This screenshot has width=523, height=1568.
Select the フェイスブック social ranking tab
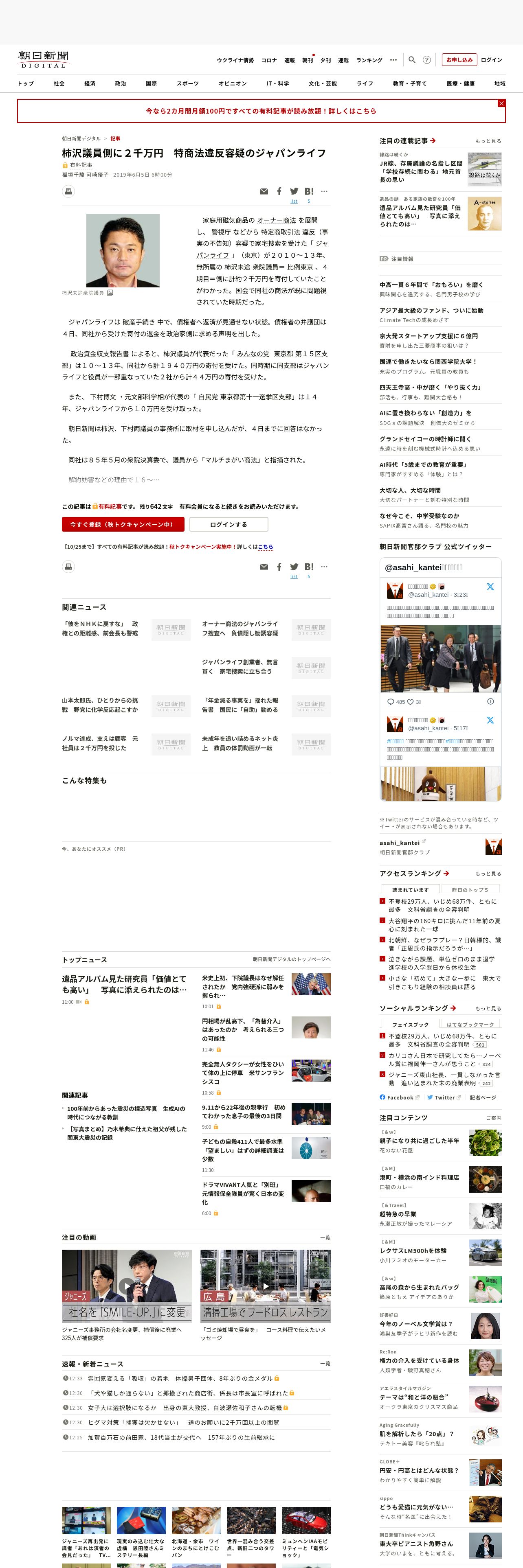pyautogui.click(x=410, y=1025)
